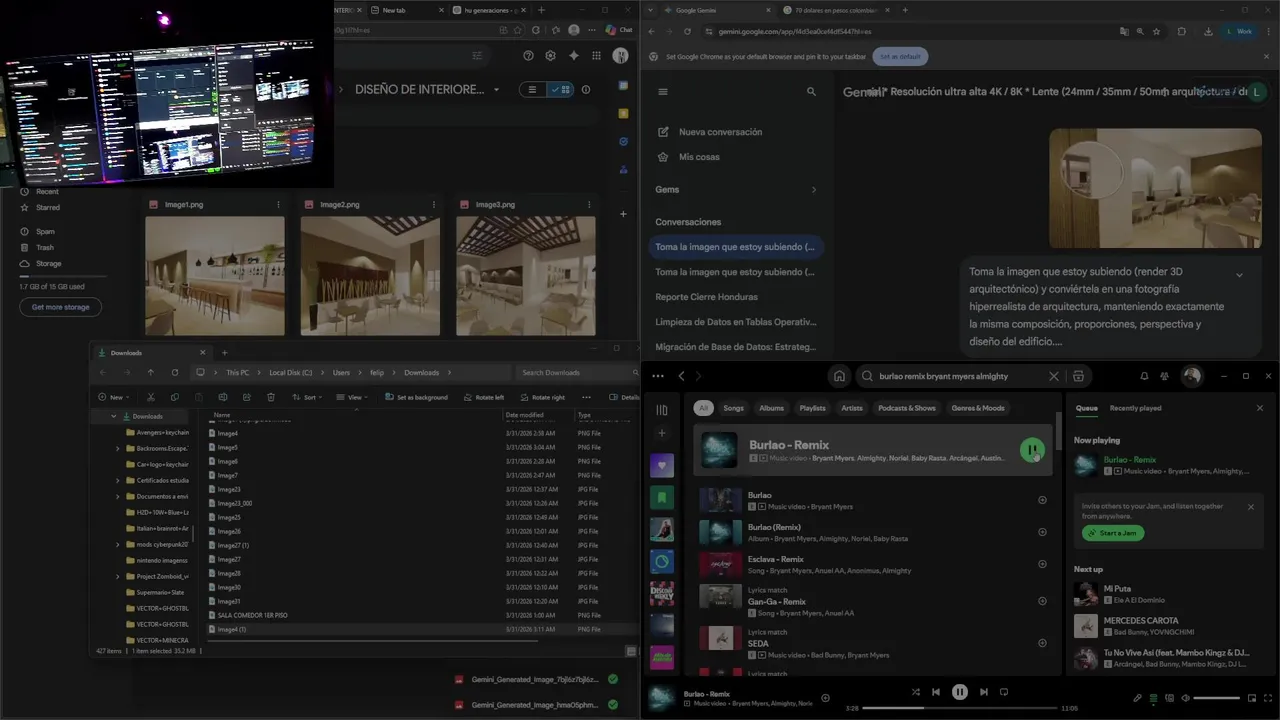Screen dimensions: 1280x720
Task: Open DISEÑO DE INTERIORE... folder dropdown
Action: [496, 90]
